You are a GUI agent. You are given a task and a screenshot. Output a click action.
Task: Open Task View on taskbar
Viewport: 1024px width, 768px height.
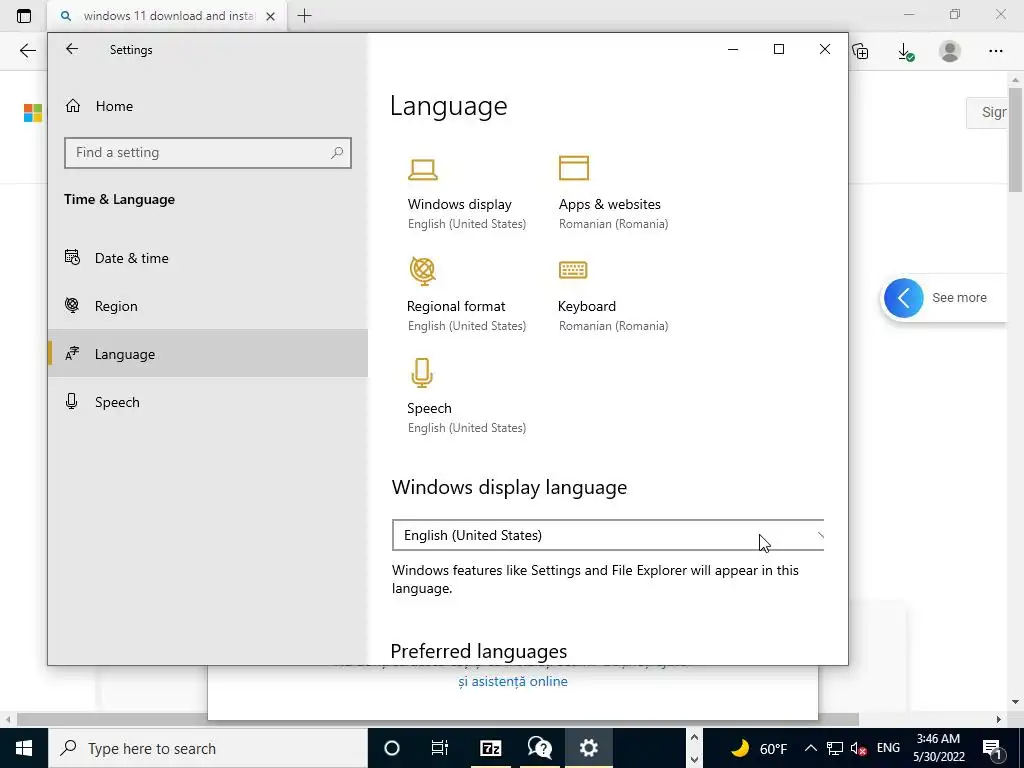(440, 748)
